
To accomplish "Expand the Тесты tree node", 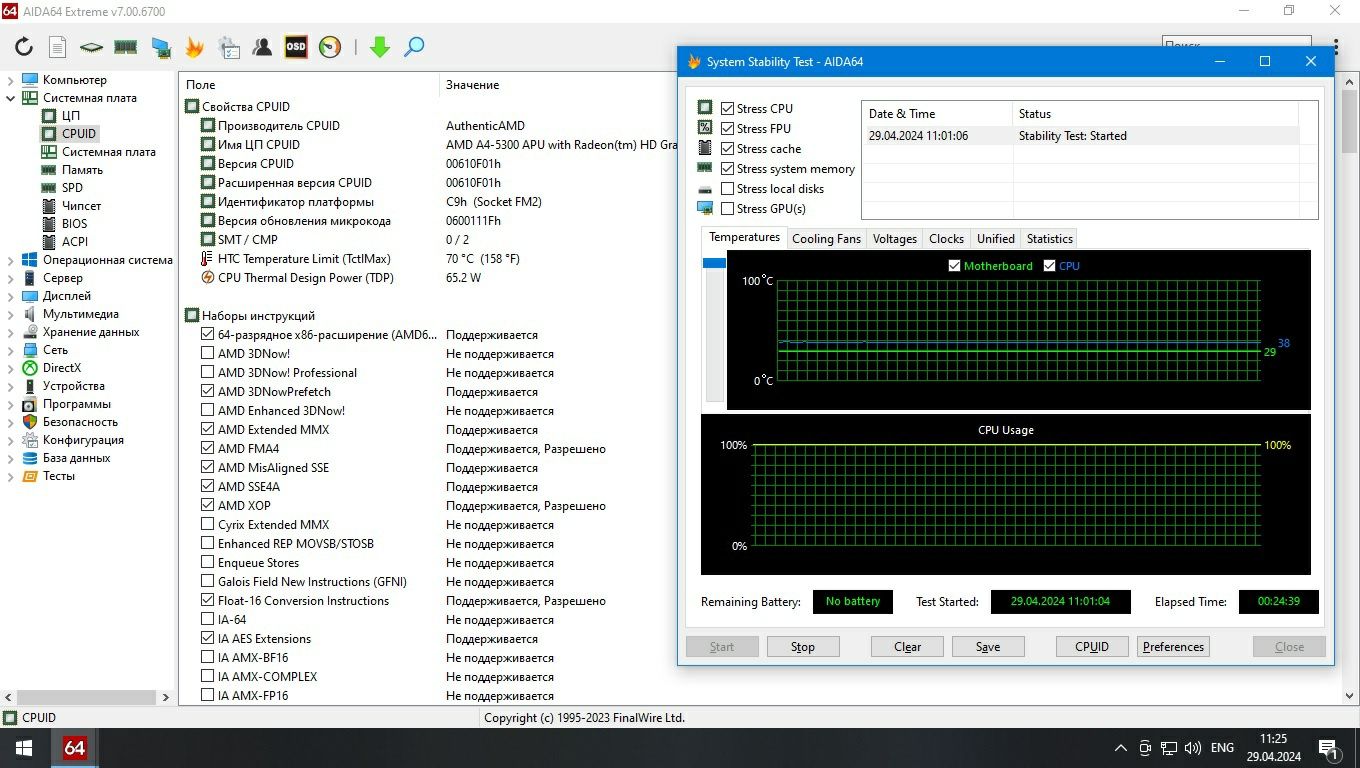I will pos(11,476).
